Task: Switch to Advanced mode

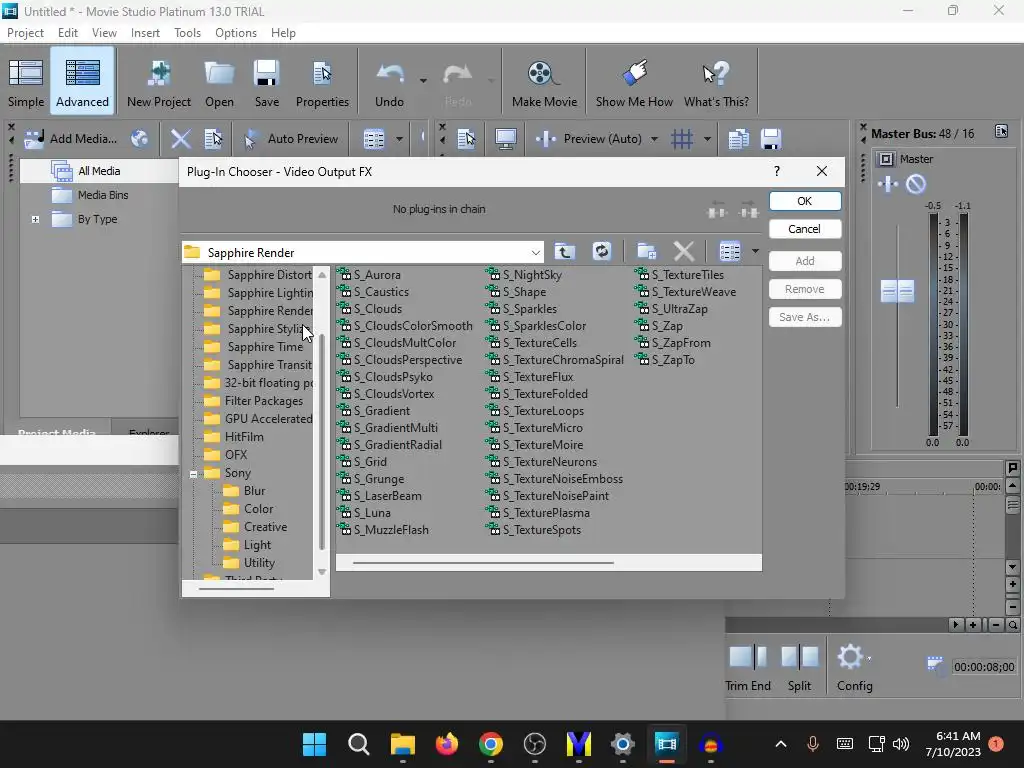Action: point(82,82)
